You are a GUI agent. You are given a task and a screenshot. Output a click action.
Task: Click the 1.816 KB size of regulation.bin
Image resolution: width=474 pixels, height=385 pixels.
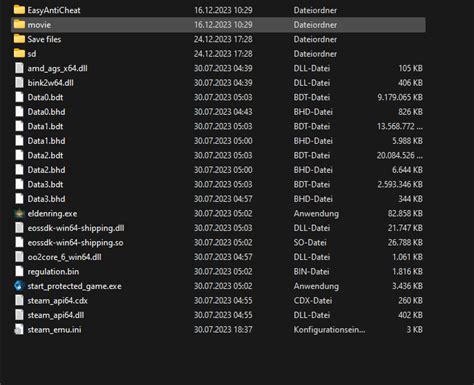[x=407, y=271]
